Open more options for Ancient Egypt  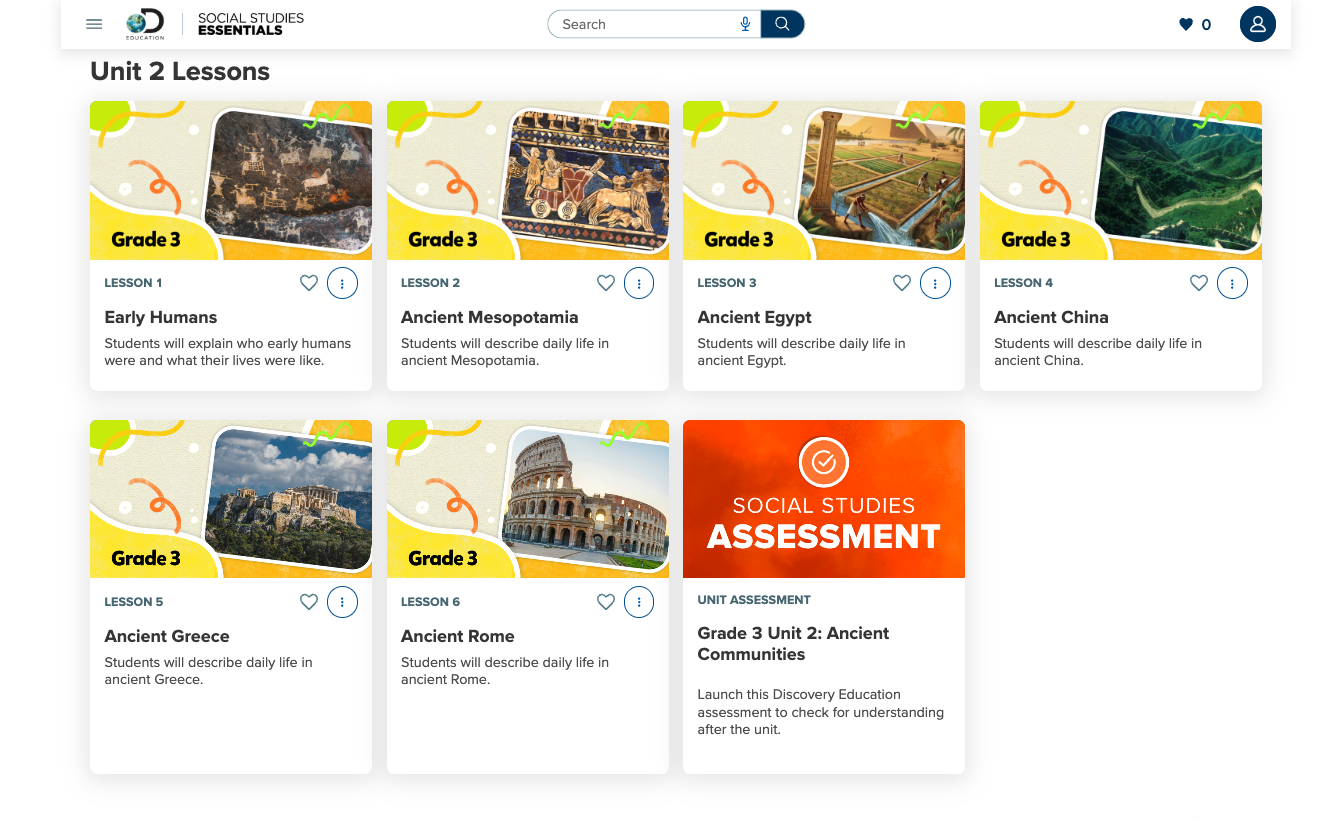pyautogui.click(x=935, y=283)
